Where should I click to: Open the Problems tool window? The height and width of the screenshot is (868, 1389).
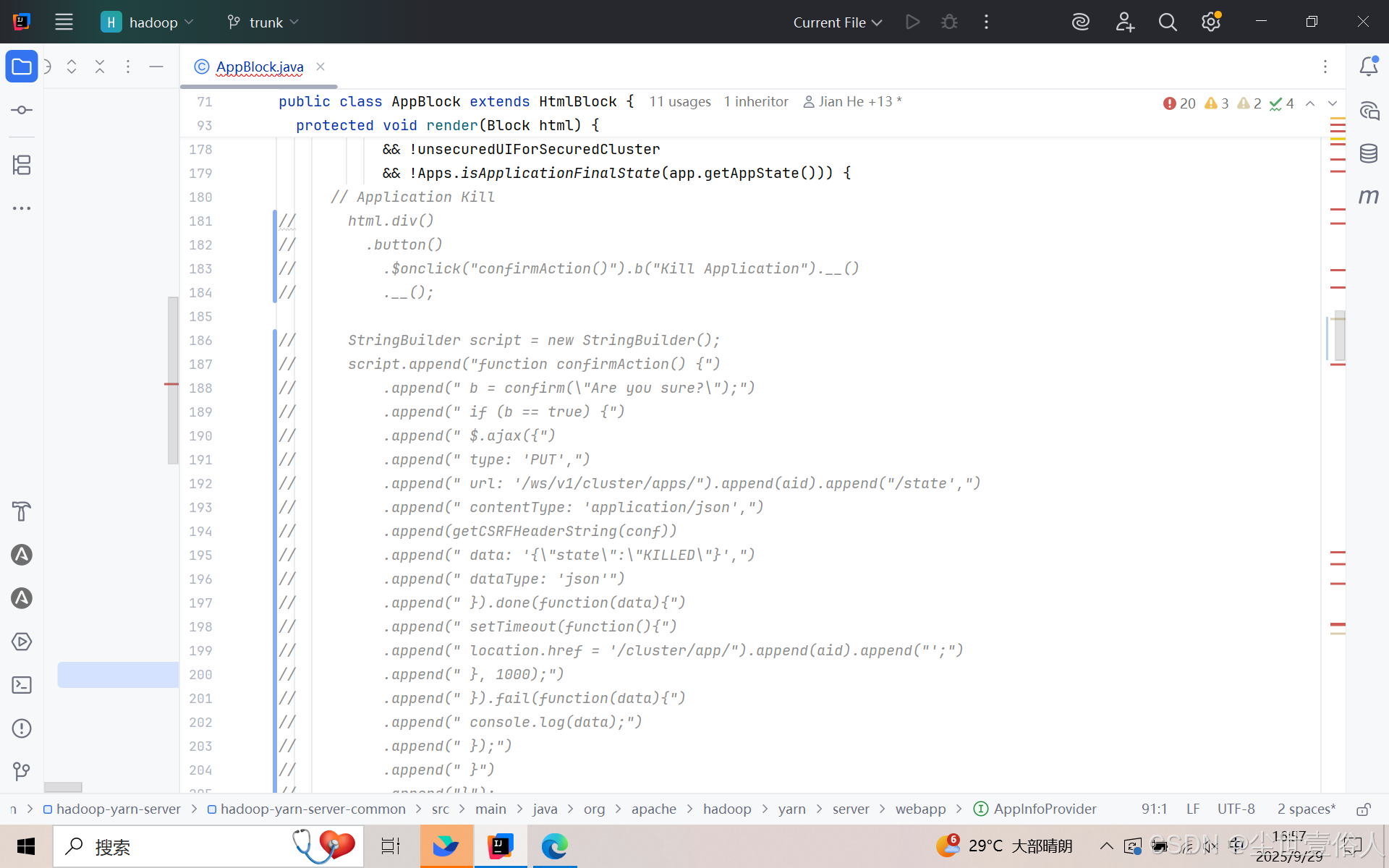[22, 728]
